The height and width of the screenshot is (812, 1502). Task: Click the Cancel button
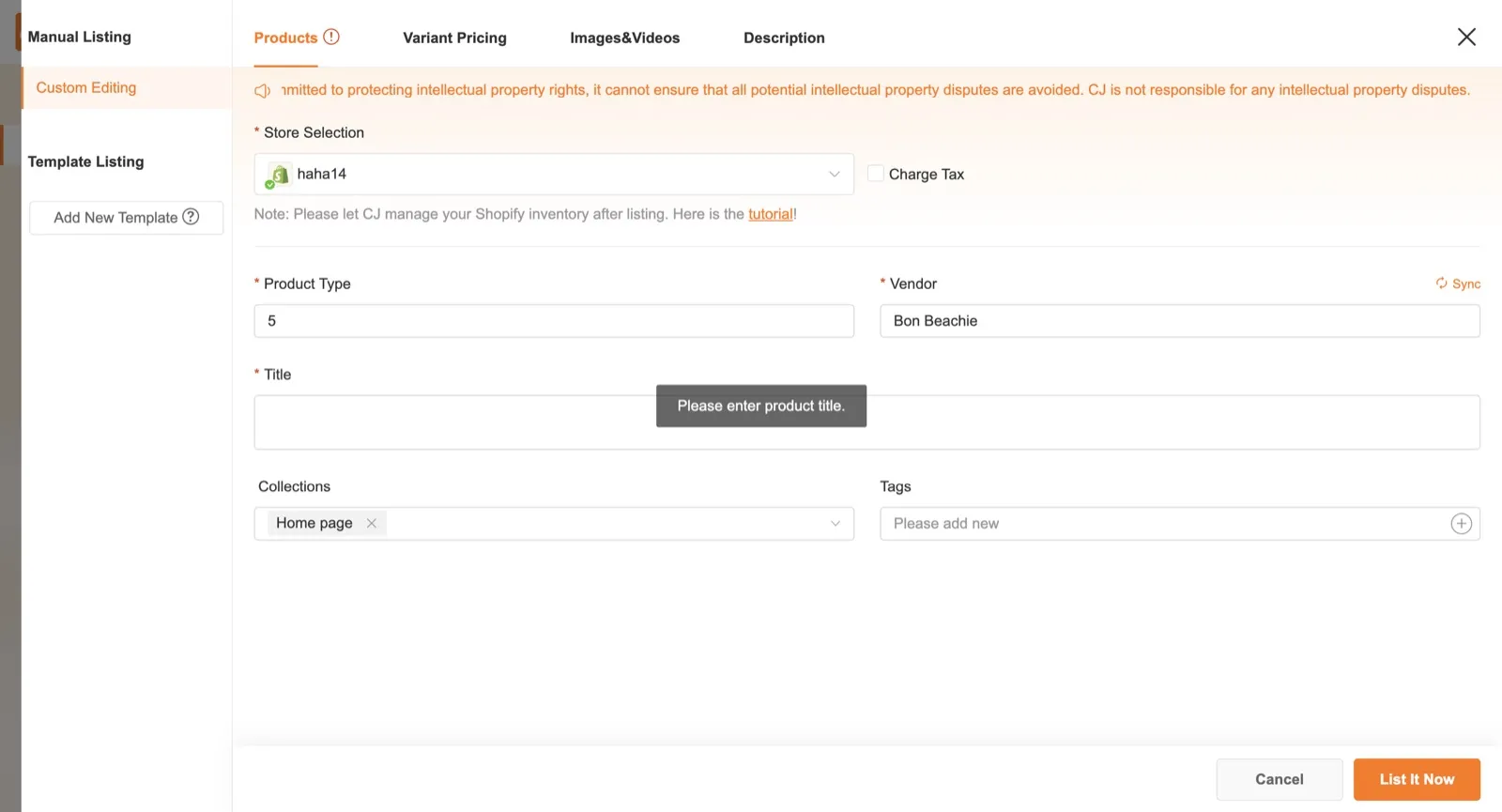pyautogui.click(x=1280, y=779)
